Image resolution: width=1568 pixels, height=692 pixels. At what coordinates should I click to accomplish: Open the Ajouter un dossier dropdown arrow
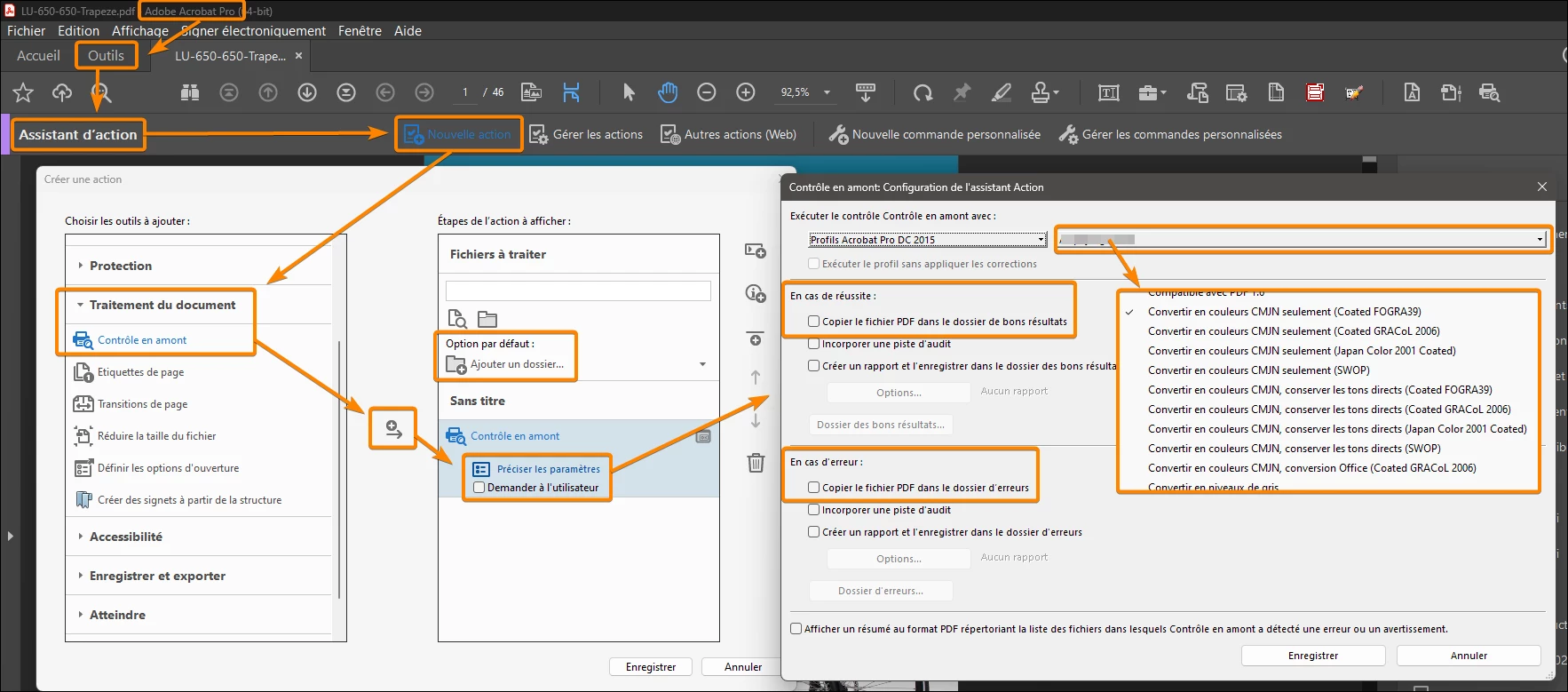coord(703,365)
